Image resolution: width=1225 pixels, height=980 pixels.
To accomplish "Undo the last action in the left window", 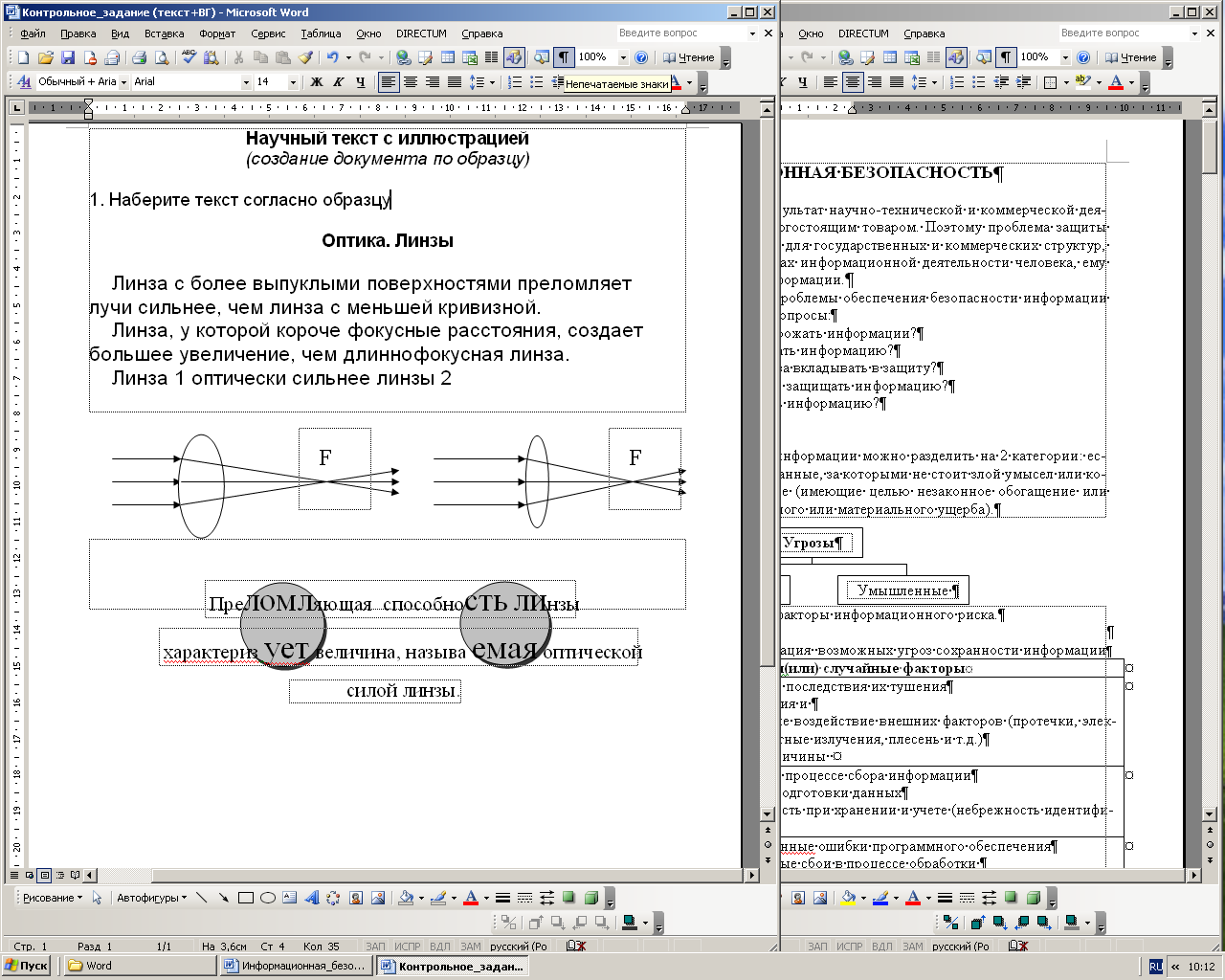I will tap(332, 57).
